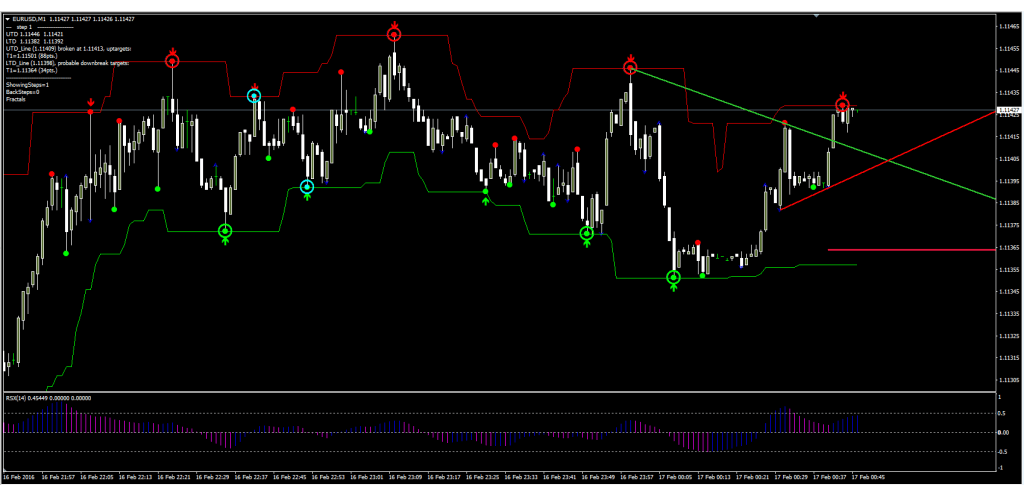This screenshot has height=487, width=1024.
Task: Select the lower cyan circled fractal marker
Action: pyautogui.click(x=307, y=187)
